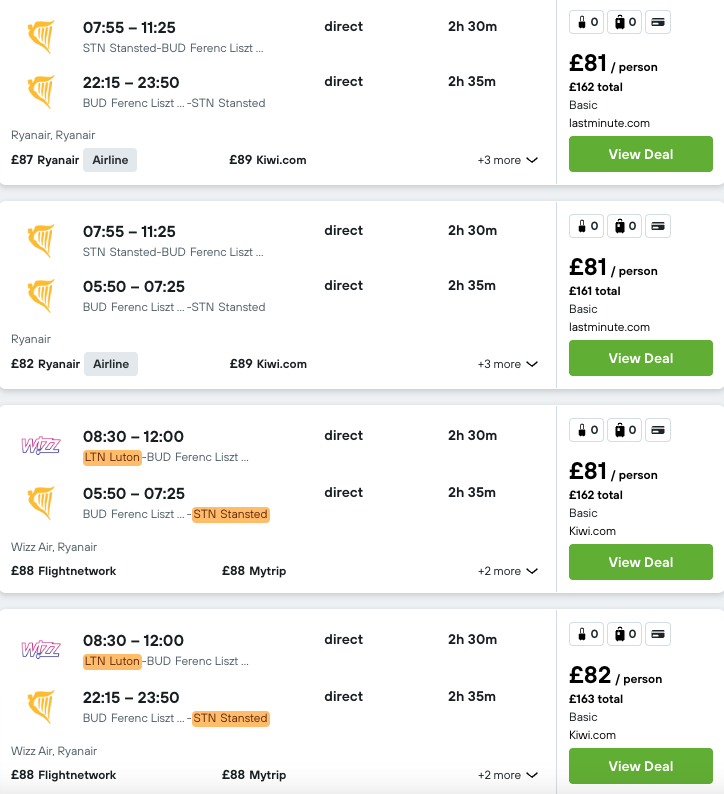Click payment card icon in first flight card
The image size is (724, 794).
658,22
